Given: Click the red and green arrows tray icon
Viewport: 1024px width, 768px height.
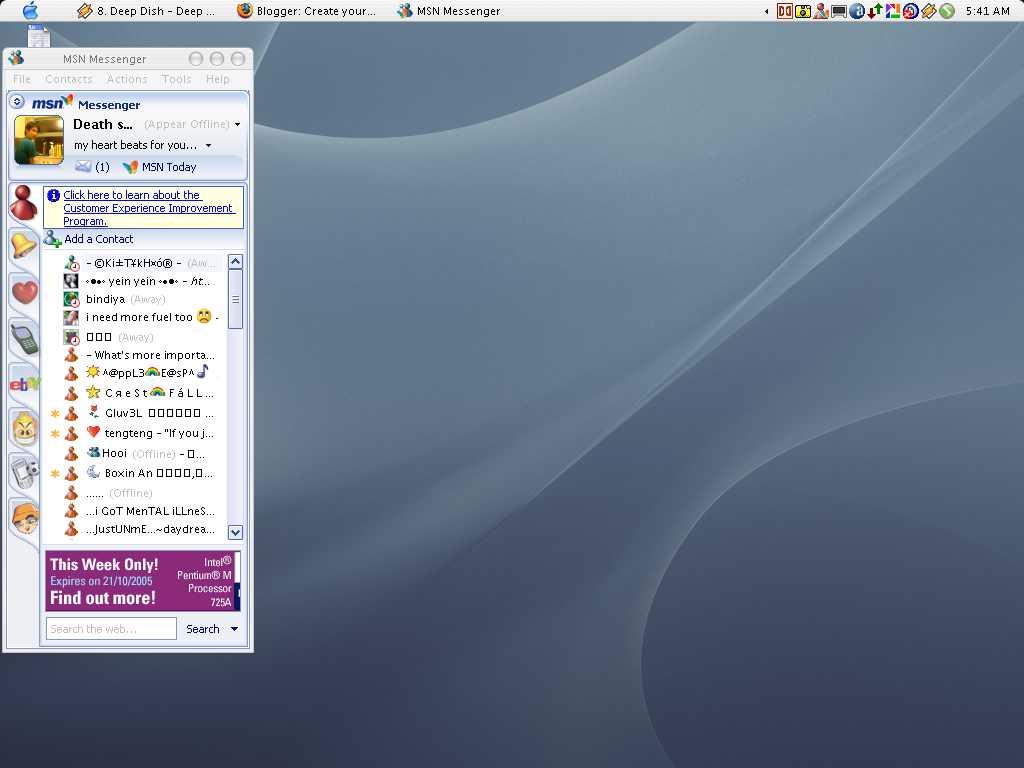Looking at the screenshot, I should pos(874,11).
